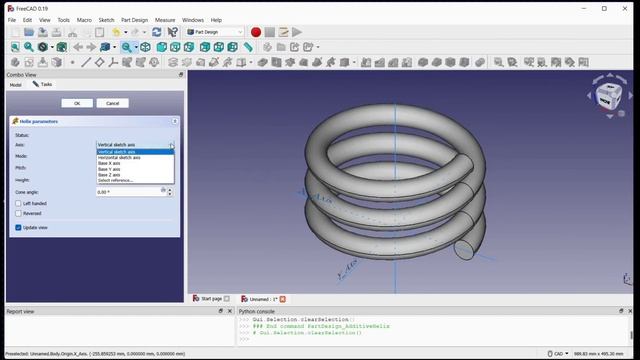
Task: Click the Create body icon
Action: tap(16, 62)
